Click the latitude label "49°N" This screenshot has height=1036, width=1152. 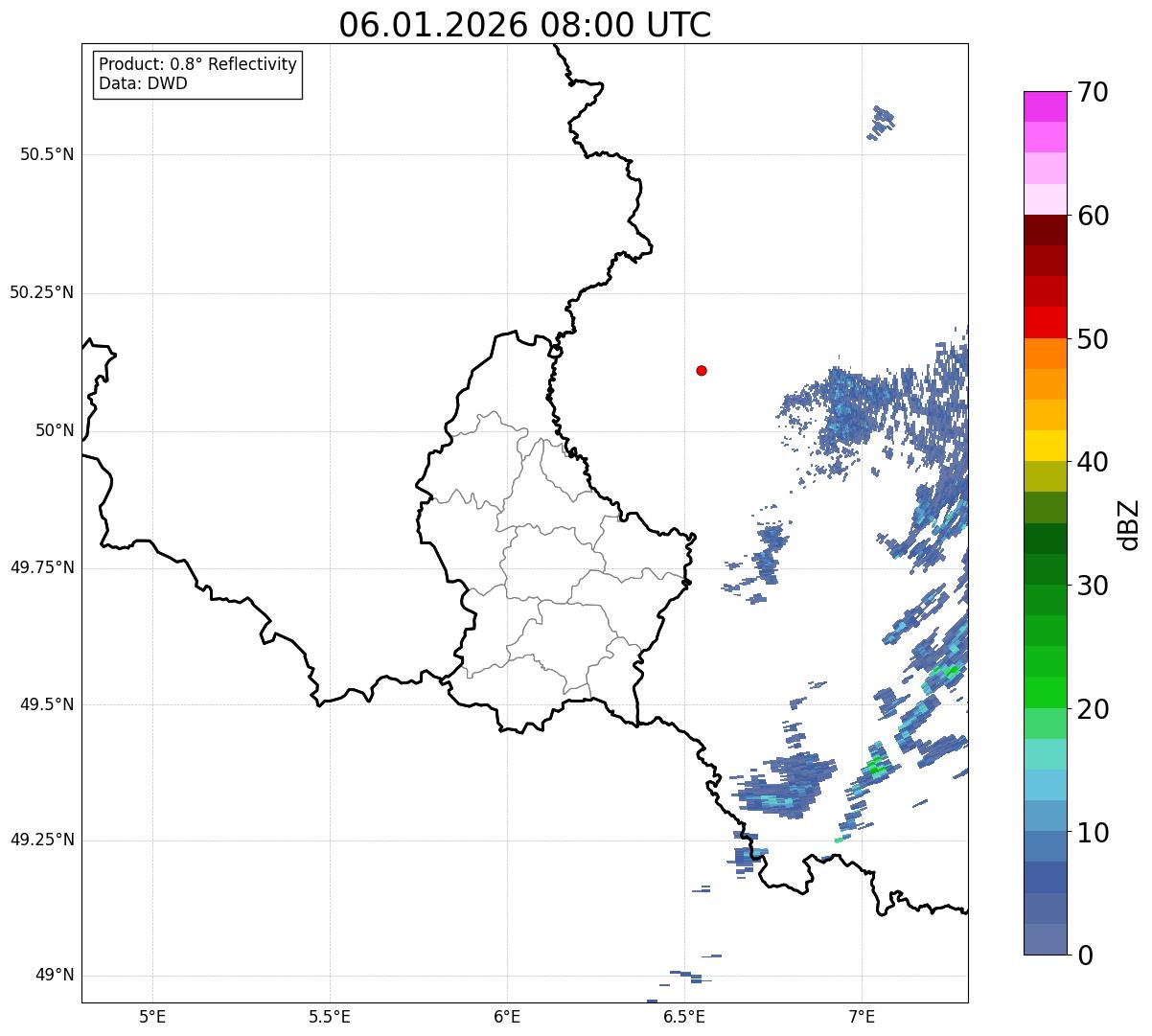click(55, 976)
